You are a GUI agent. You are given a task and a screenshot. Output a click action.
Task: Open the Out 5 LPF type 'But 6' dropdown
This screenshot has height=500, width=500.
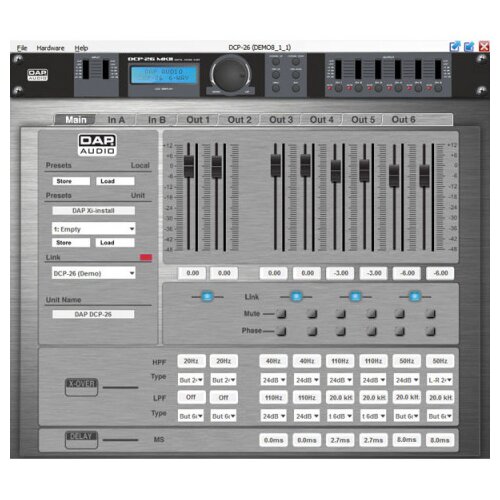pyautogui.click(x=407, y=416)
